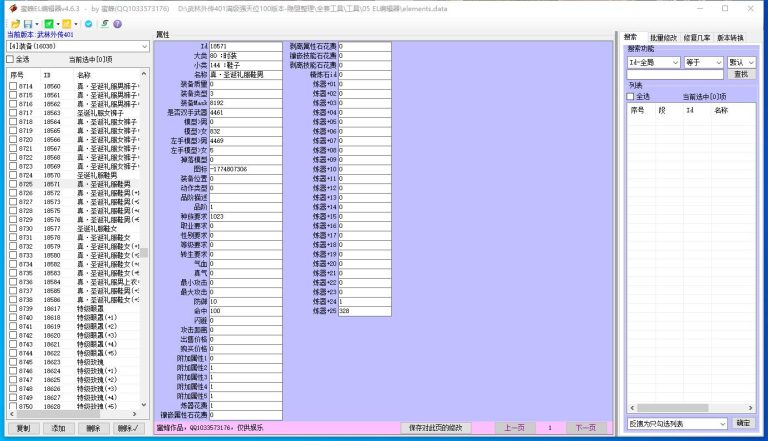Viewport: 768px width, 441px height.
Task: Toggle the left panel 全选 checkbox
Action: click(x=10, y=59)
